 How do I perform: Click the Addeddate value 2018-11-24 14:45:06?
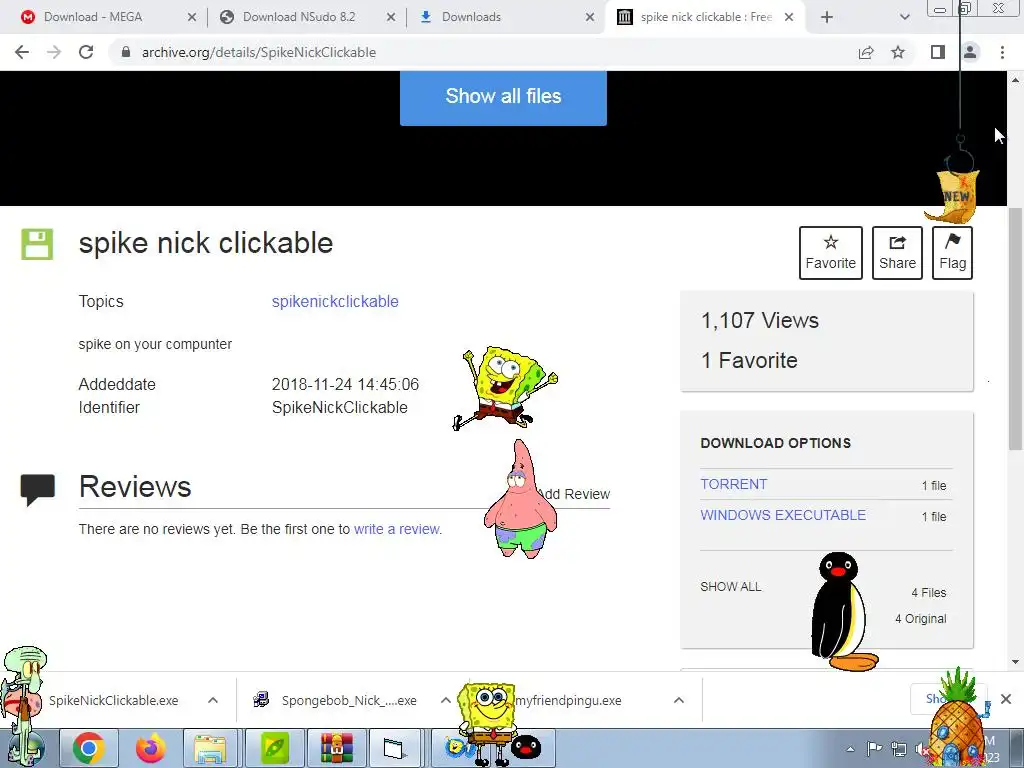click(345, 385)
